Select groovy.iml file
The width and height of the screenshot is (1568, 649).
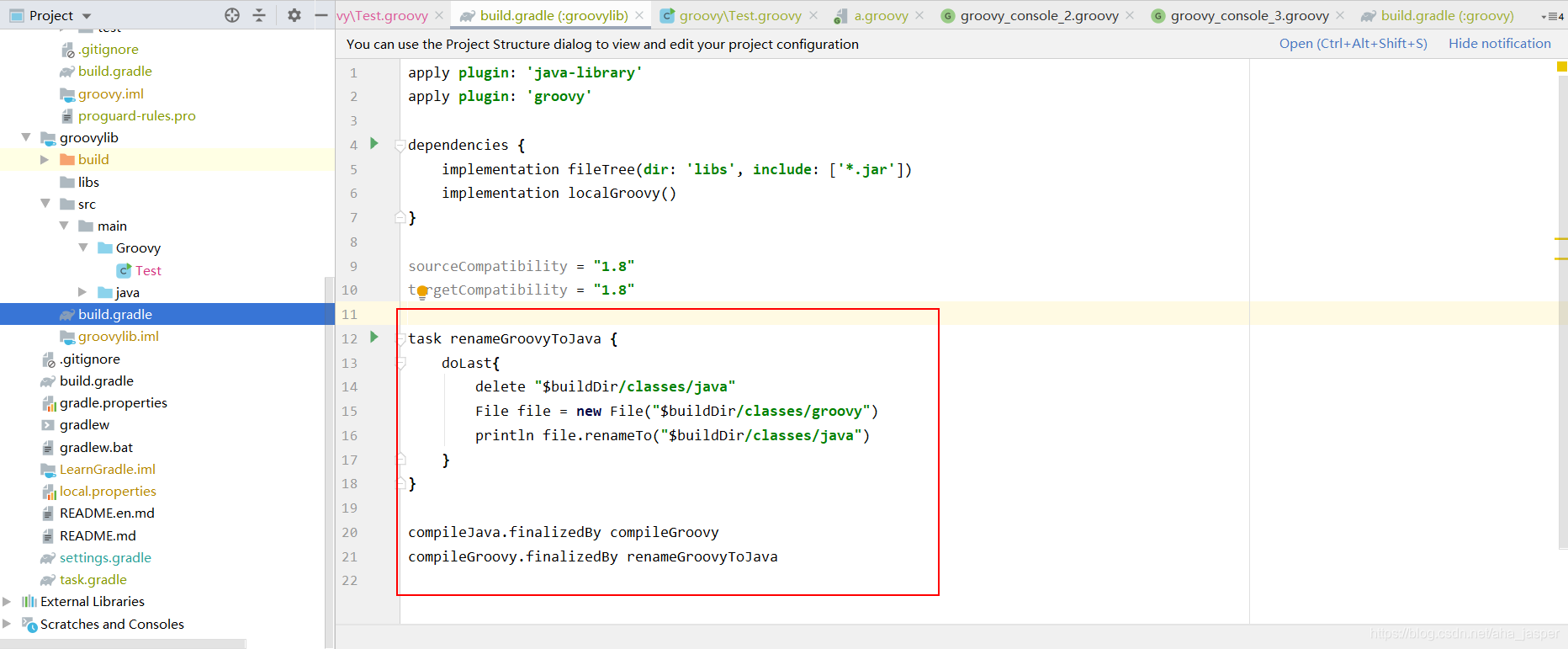point(111,93)
